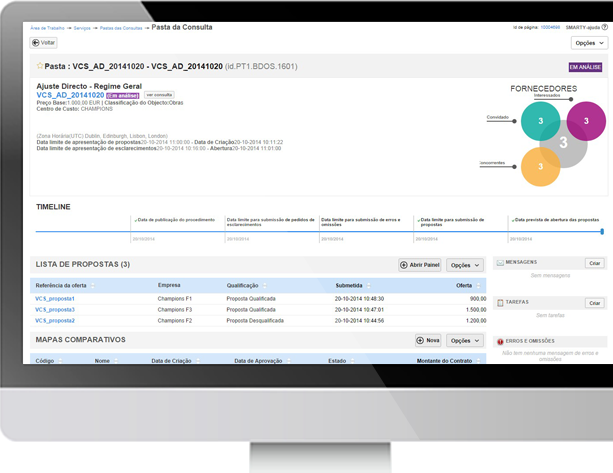
Task: Click the Nova button in Mapas Comparativos
Action: [x=427, y=340]
